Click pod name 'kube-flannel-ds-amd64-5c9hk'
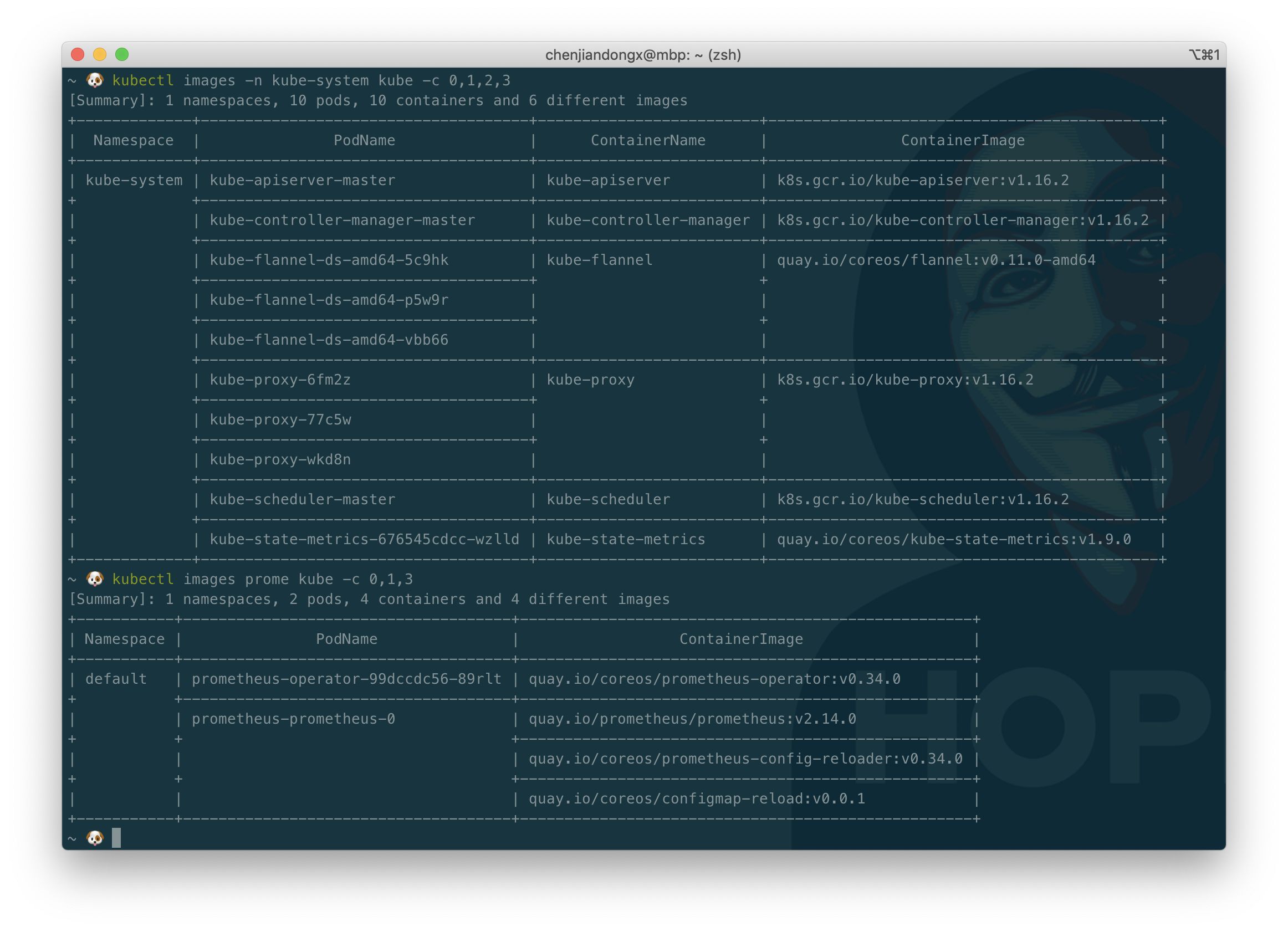Image resolution: width=1288 pixels, height=932 pixels. click(329, 260)
